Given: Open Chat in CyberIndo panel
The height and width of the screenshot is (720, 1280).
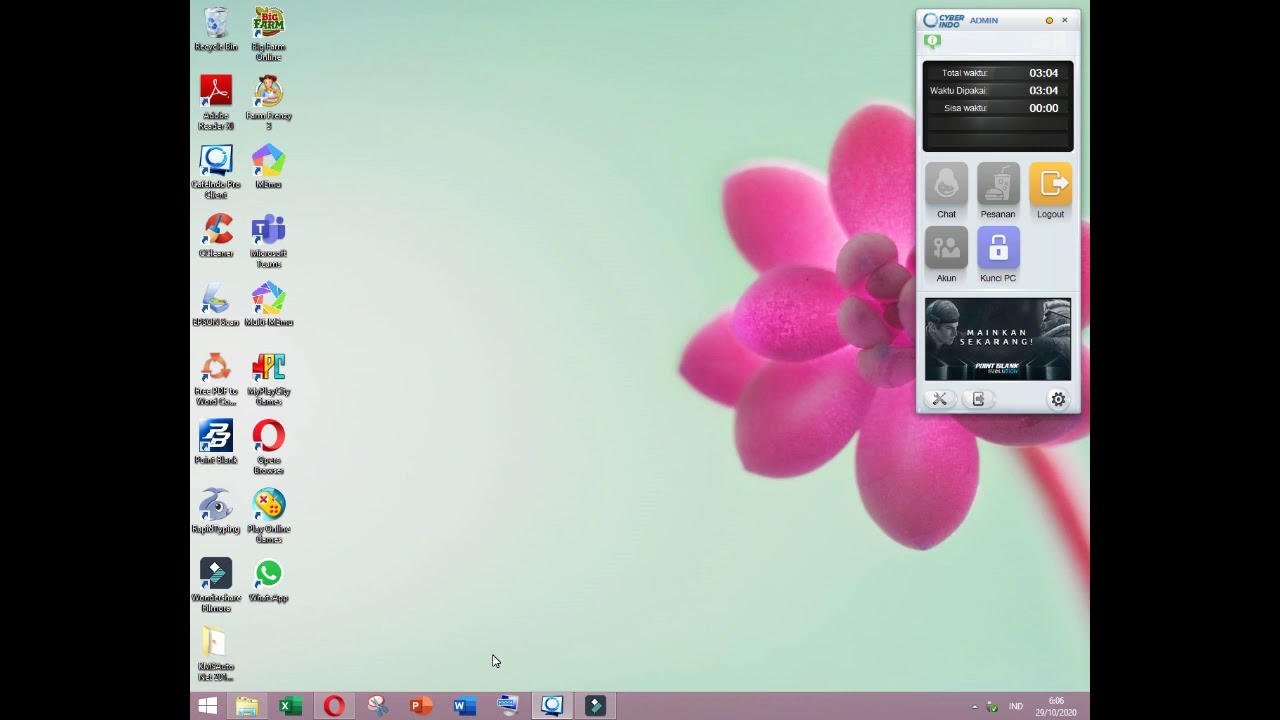Looking at the screenshot, I should pos(946,190).
